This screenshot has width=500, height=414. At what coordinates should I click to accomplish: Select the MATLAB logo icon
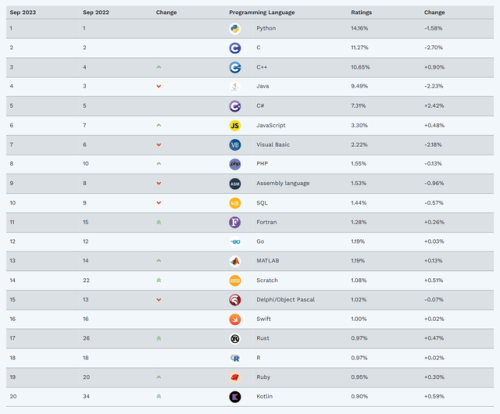tap(235, 261)
